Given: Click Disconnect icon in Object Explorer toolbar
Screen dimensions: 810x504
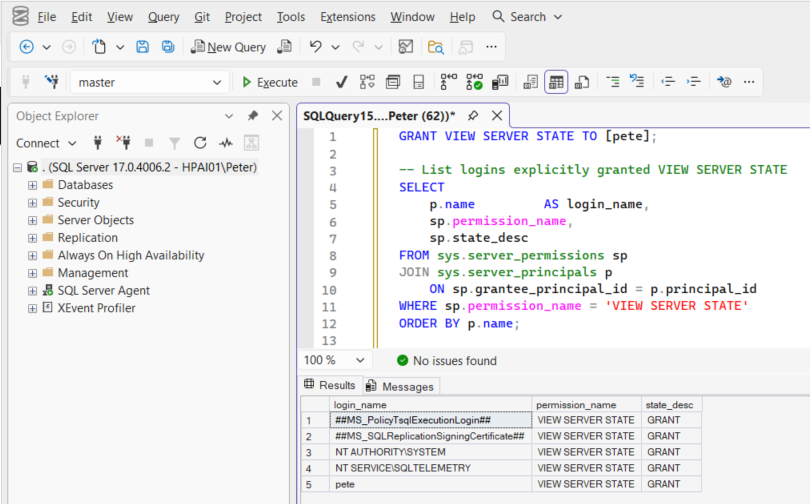Looking at the screenshot, I should point(123,143).
